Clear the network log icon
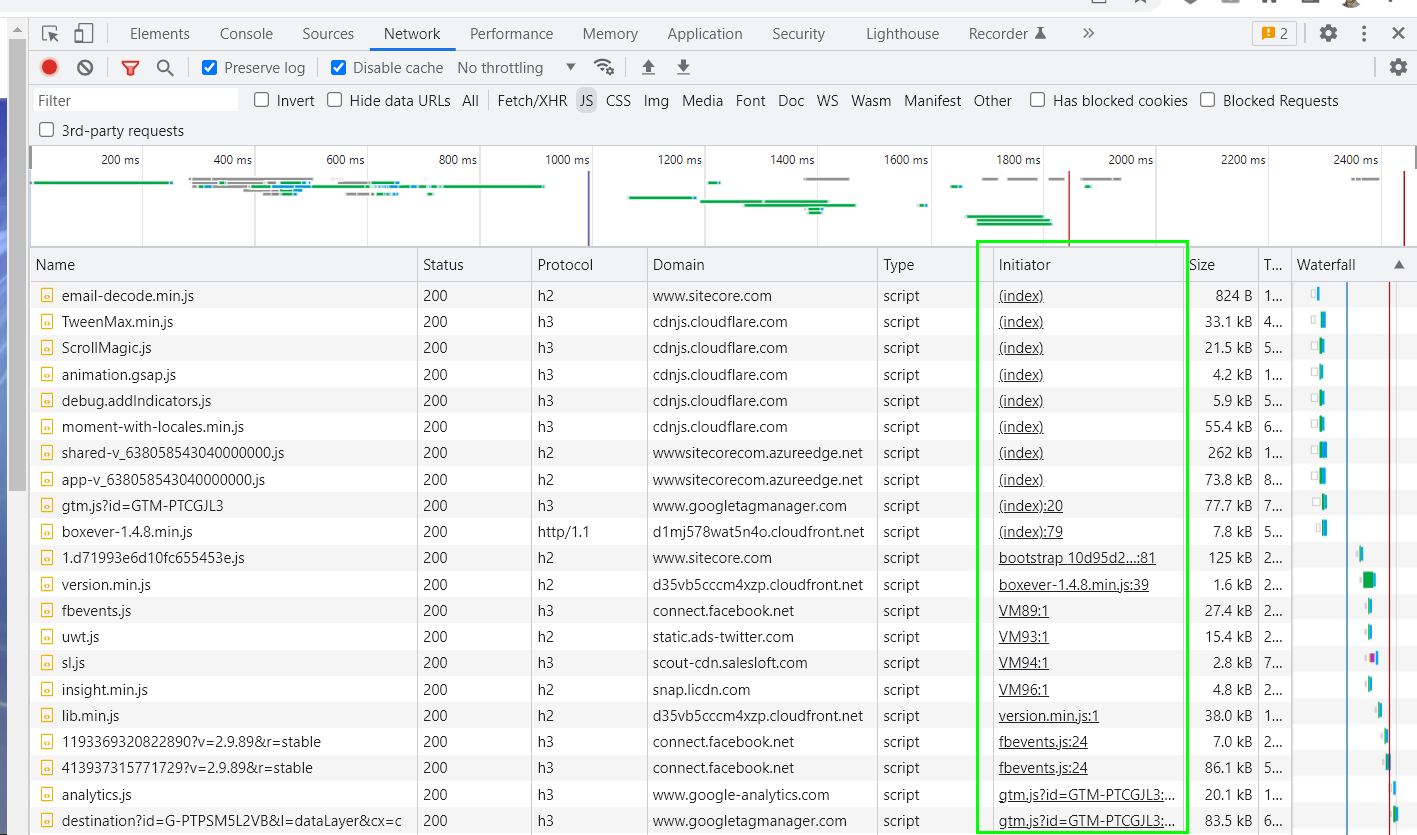 tap(85, 68)
